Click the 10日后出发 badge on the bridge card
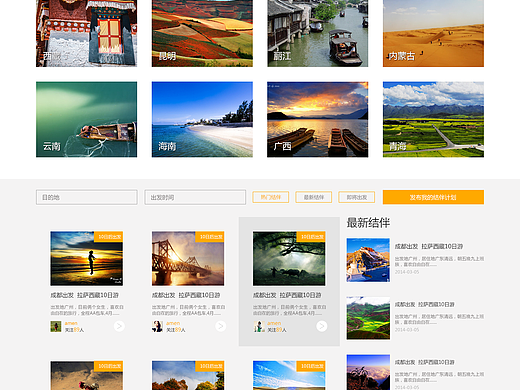520x390 pixels. coord(210,237)
